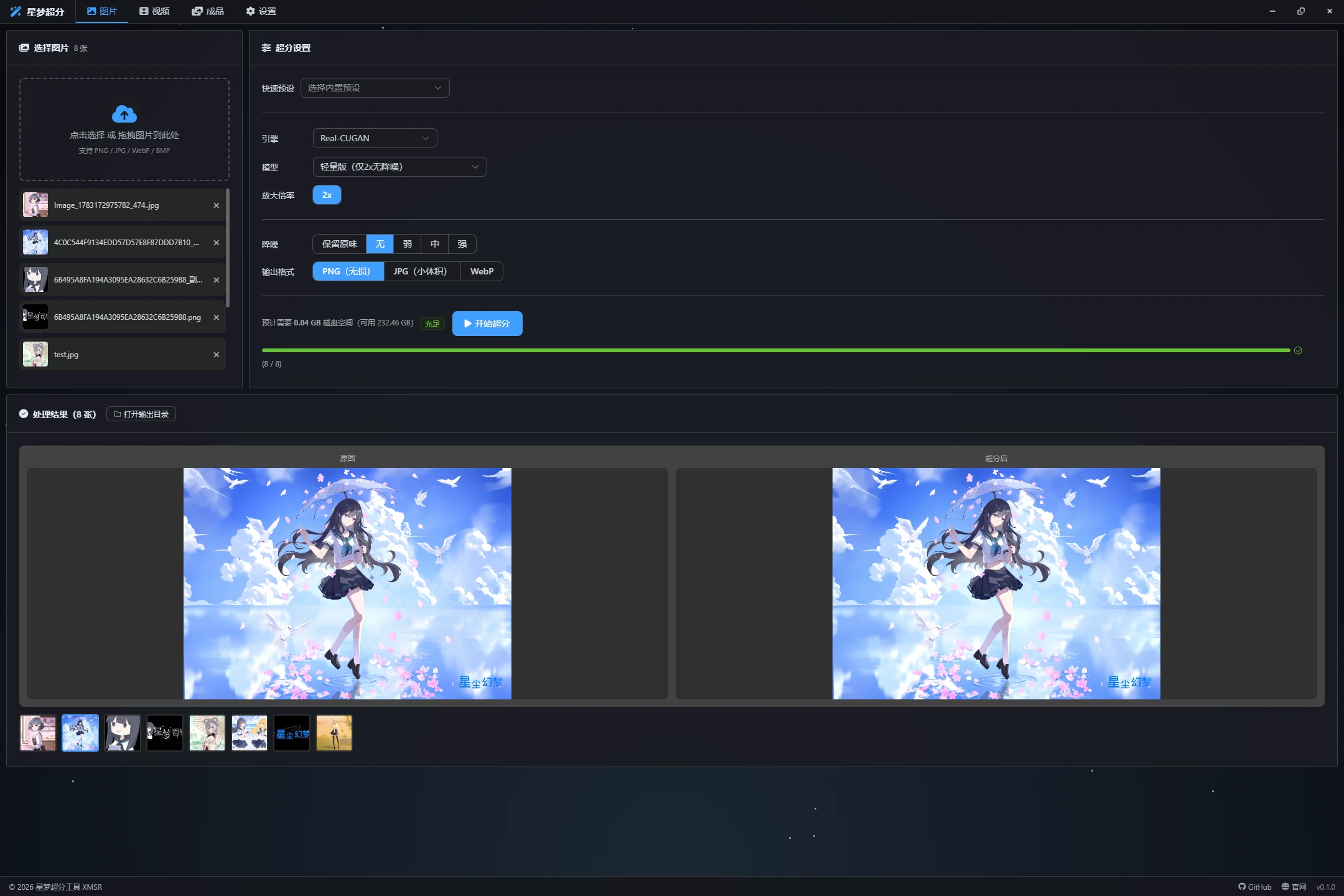Remove Image_1783172975782_474.jpg from the list
The image size is (1344, 896).
click(x=217, y=205)
